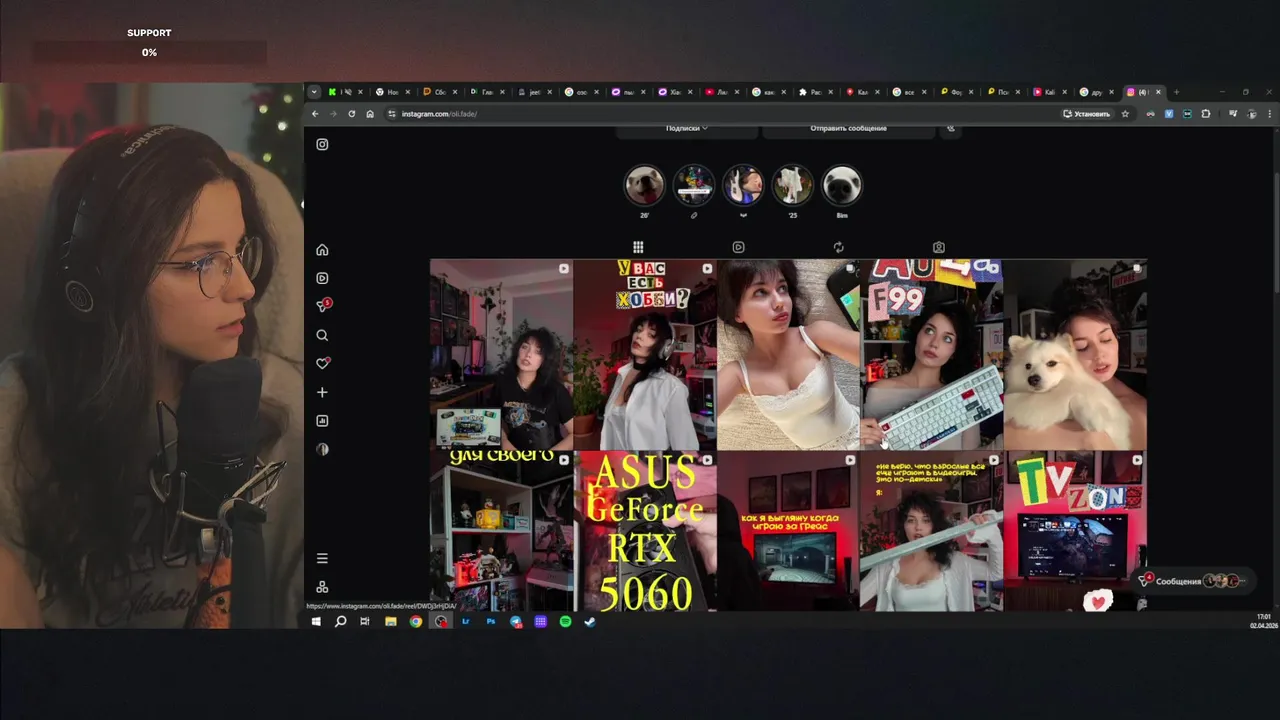Open the tab search dropdown arrow
1280x720 pixels.
314,92
